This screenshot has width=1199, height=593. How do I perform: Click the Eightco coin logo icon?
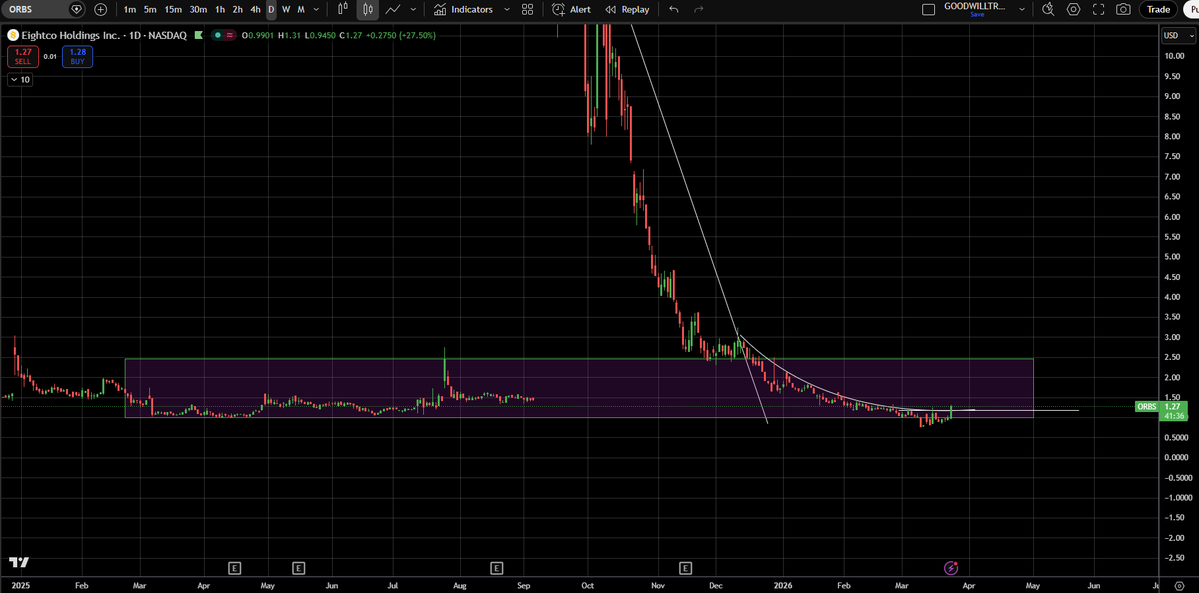pos(12,35)
